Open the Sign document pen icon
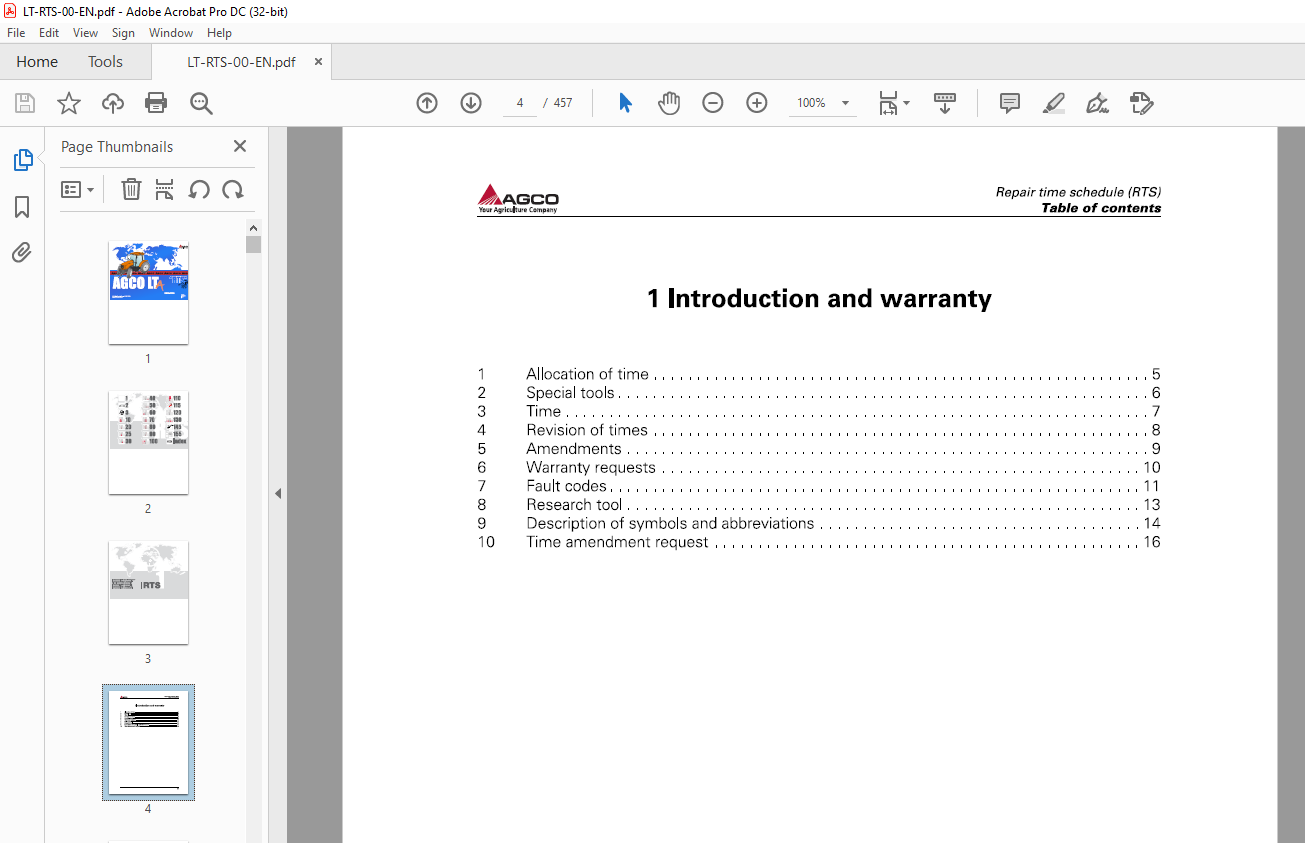1305x843 pixels. 1097,103
